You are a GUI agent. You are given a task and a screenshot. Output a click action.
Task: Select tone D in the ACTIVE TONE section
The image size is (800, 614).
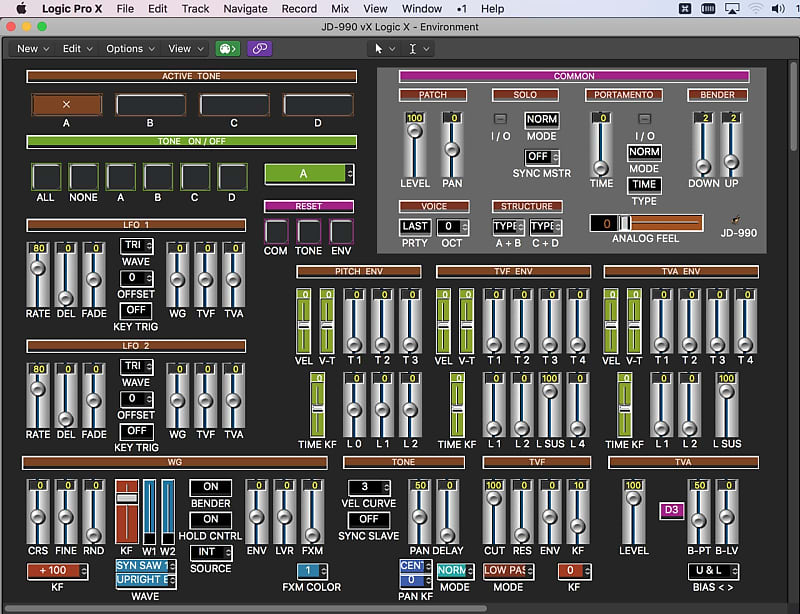(317, 104)
